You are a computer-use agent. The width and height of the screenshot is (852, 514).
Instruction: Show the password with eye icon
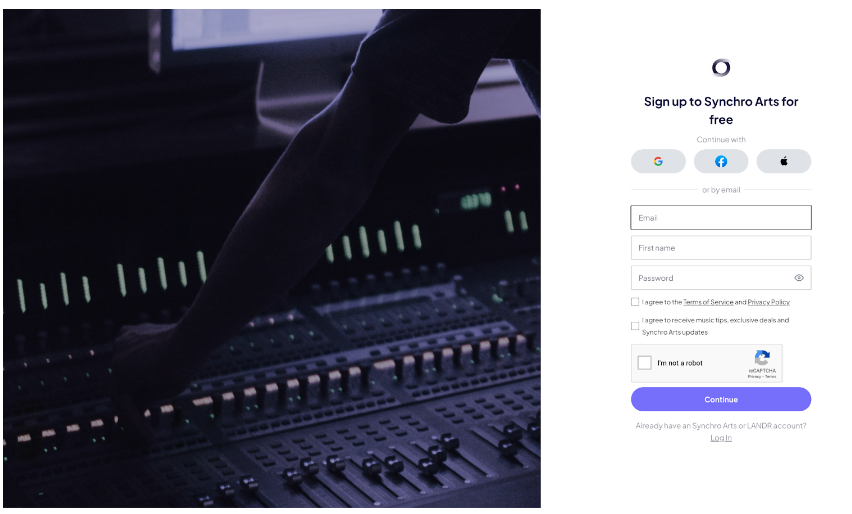pos(799,278)
